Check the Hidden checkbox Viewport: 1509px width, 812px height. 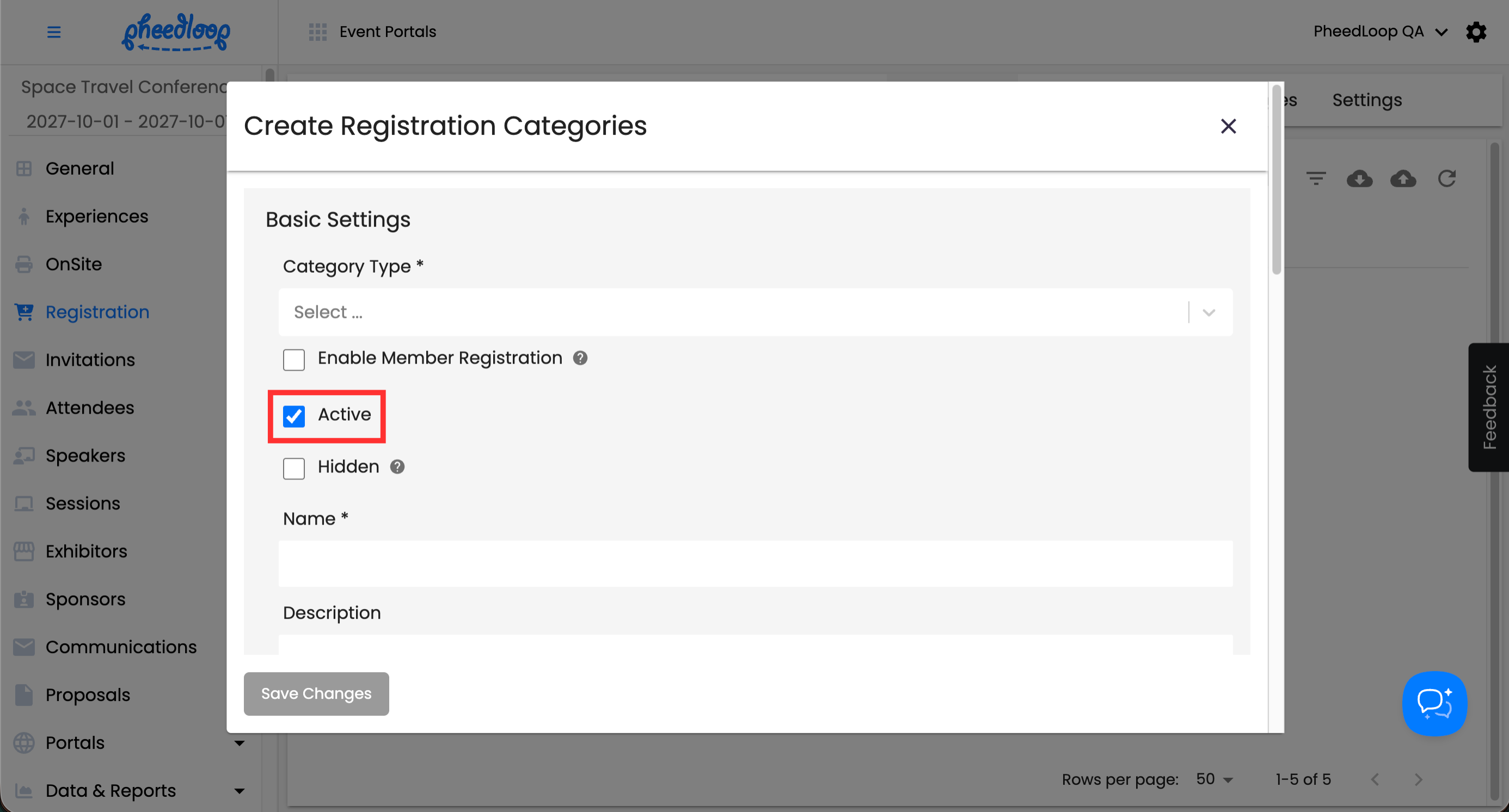[x=294, y=469]
